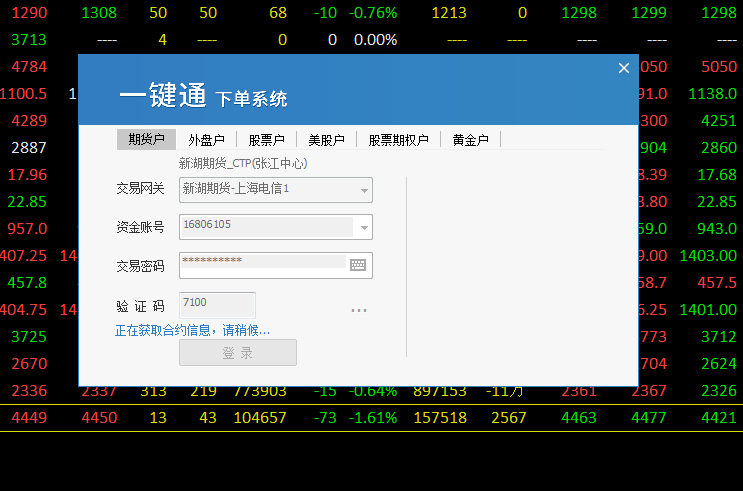The image size is (743, 491).
Task: Click the 3725 price cell
Action: [29, 336]
